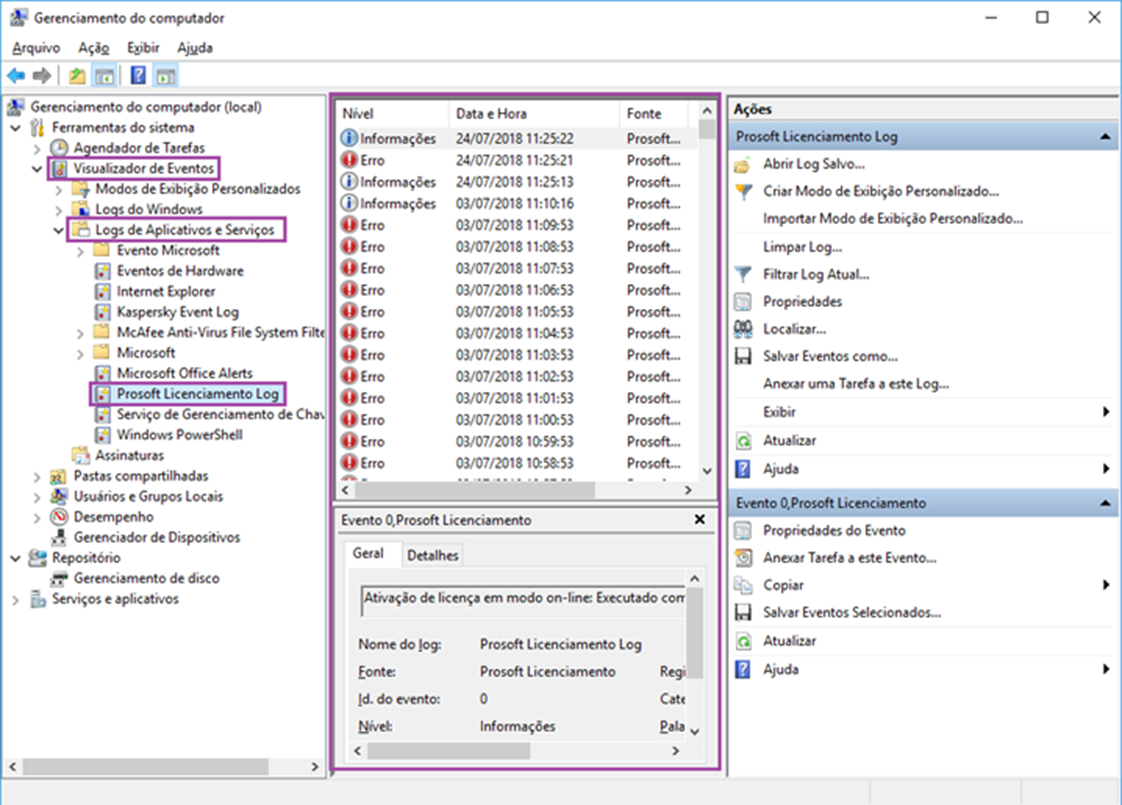
Task: Expand the Pastas compartilhadas node
Action: pyautogui.click(x=37, y=477)
